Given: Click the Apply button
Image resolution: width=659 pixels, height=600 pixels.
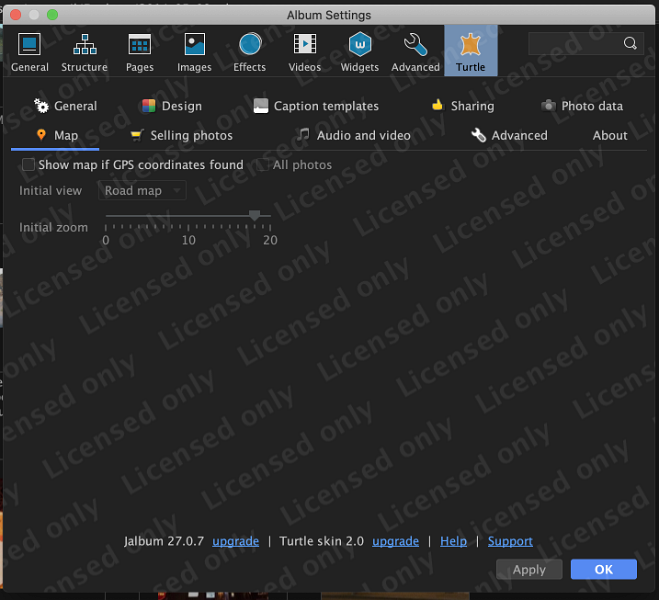Looking at the screenshot, I should (529, 569).
